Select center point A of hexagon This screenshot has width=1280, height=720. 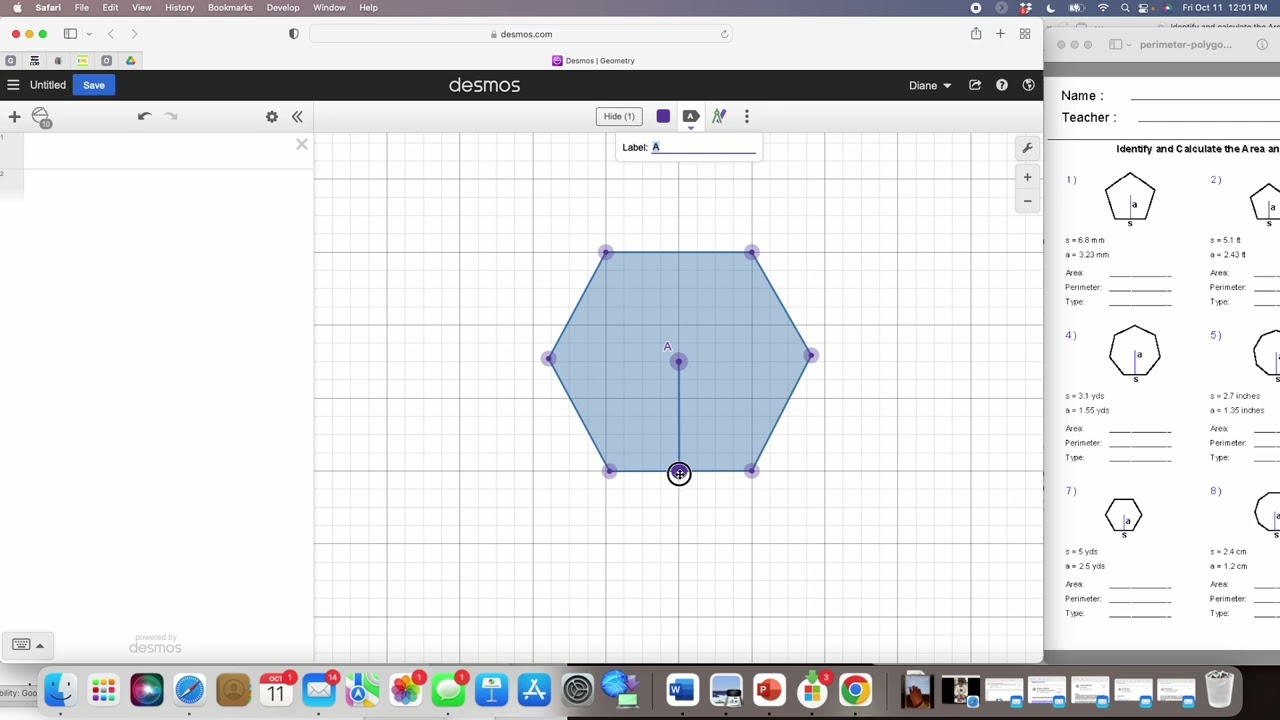click(679, 361)
